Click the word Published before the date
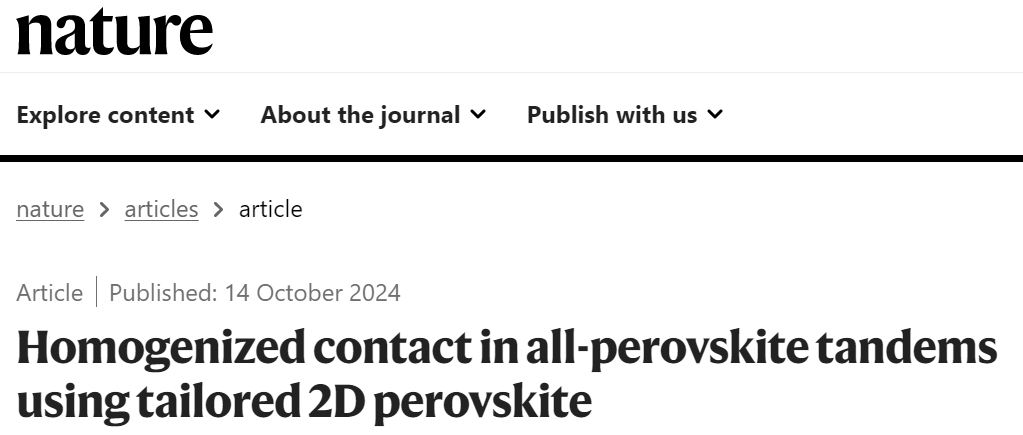The width and height of the screenshot is (1023, 435). tap(160, 293)
